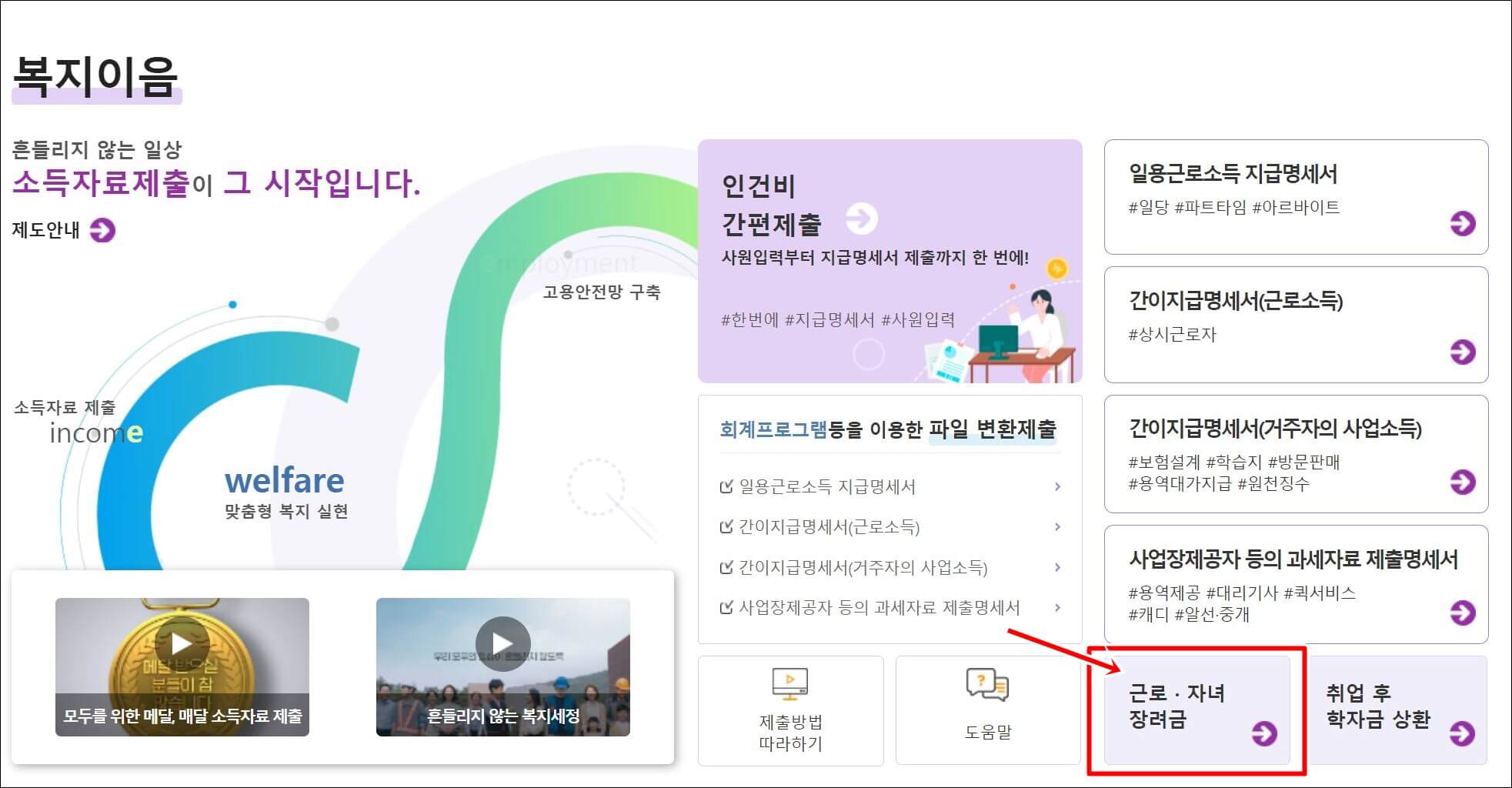Click hashtags #한번에 #지급명세서 #사원입력
Screen dimensions: 1512x788
838,319
